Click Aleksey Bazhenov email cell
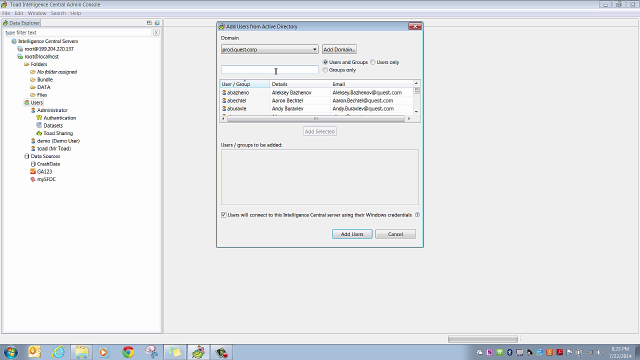640x360 pixels. [367, 93]
